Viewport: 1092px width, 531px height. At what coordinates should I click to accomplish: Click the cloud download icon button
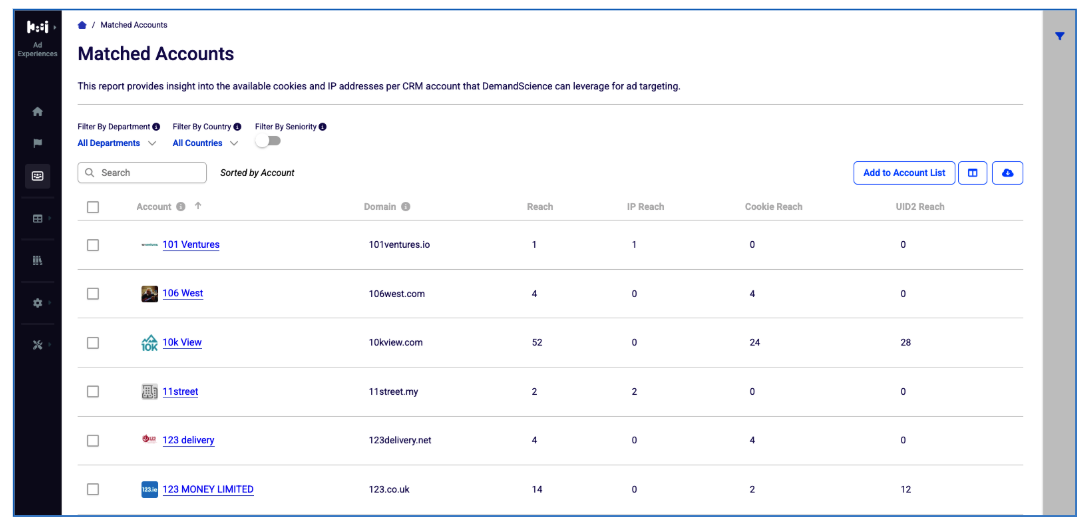point(1007,173)
